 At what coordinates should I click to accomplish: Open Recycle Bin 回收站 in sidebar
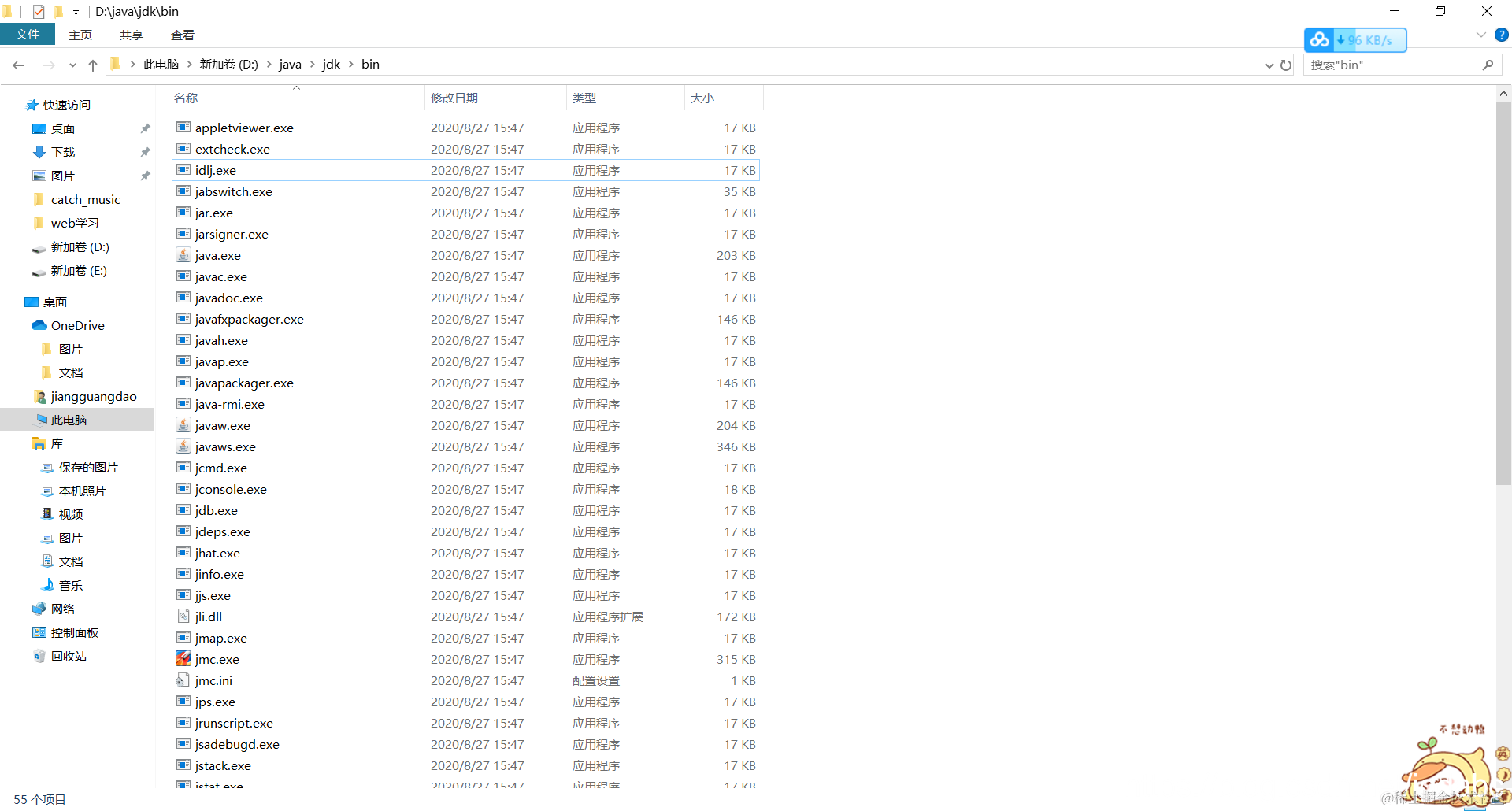[x=60, y=656]
